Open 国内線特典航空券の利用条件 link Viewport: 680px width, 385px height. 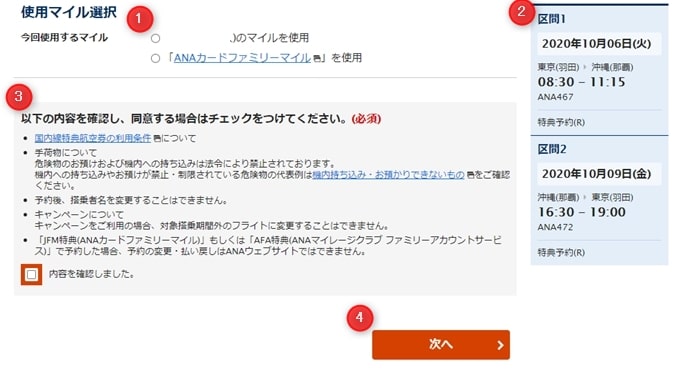pyautogui.click(x=93, y=138)
